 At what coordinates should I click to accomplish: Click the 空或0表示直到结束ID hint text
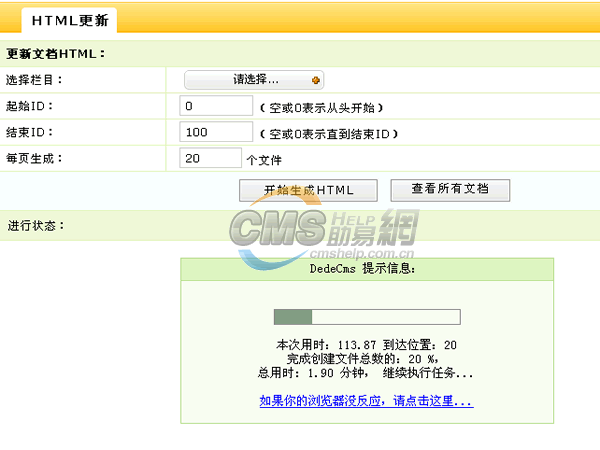coord(329,133)
